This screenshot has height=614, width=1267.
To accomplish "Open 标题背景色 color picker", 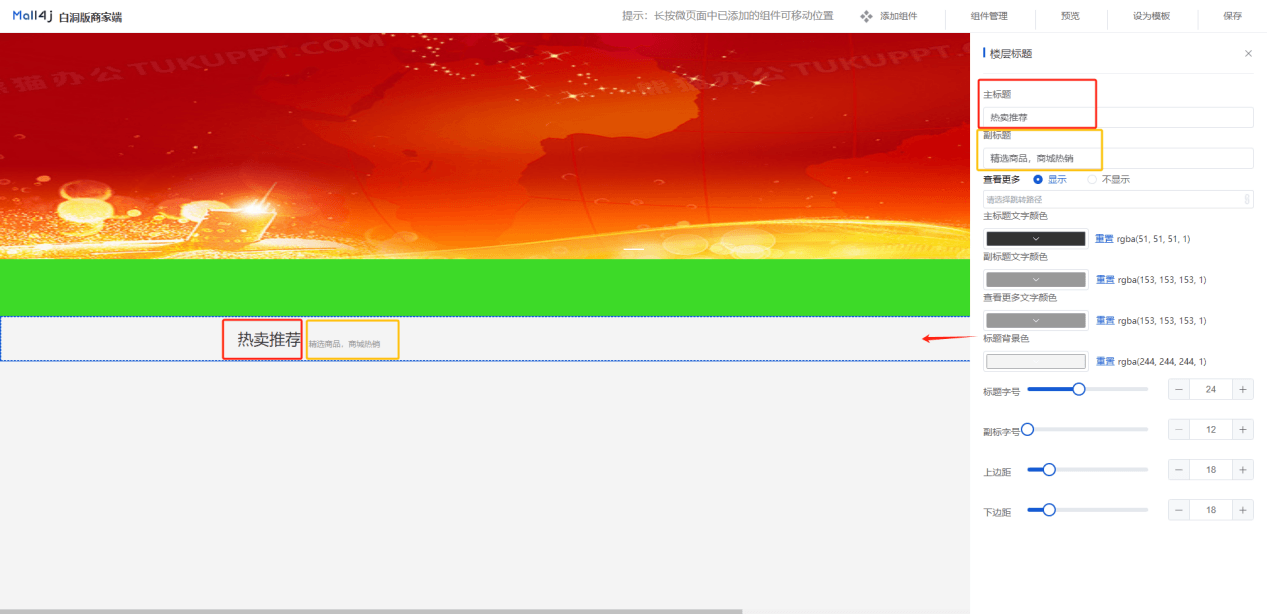I will 1036,362.
